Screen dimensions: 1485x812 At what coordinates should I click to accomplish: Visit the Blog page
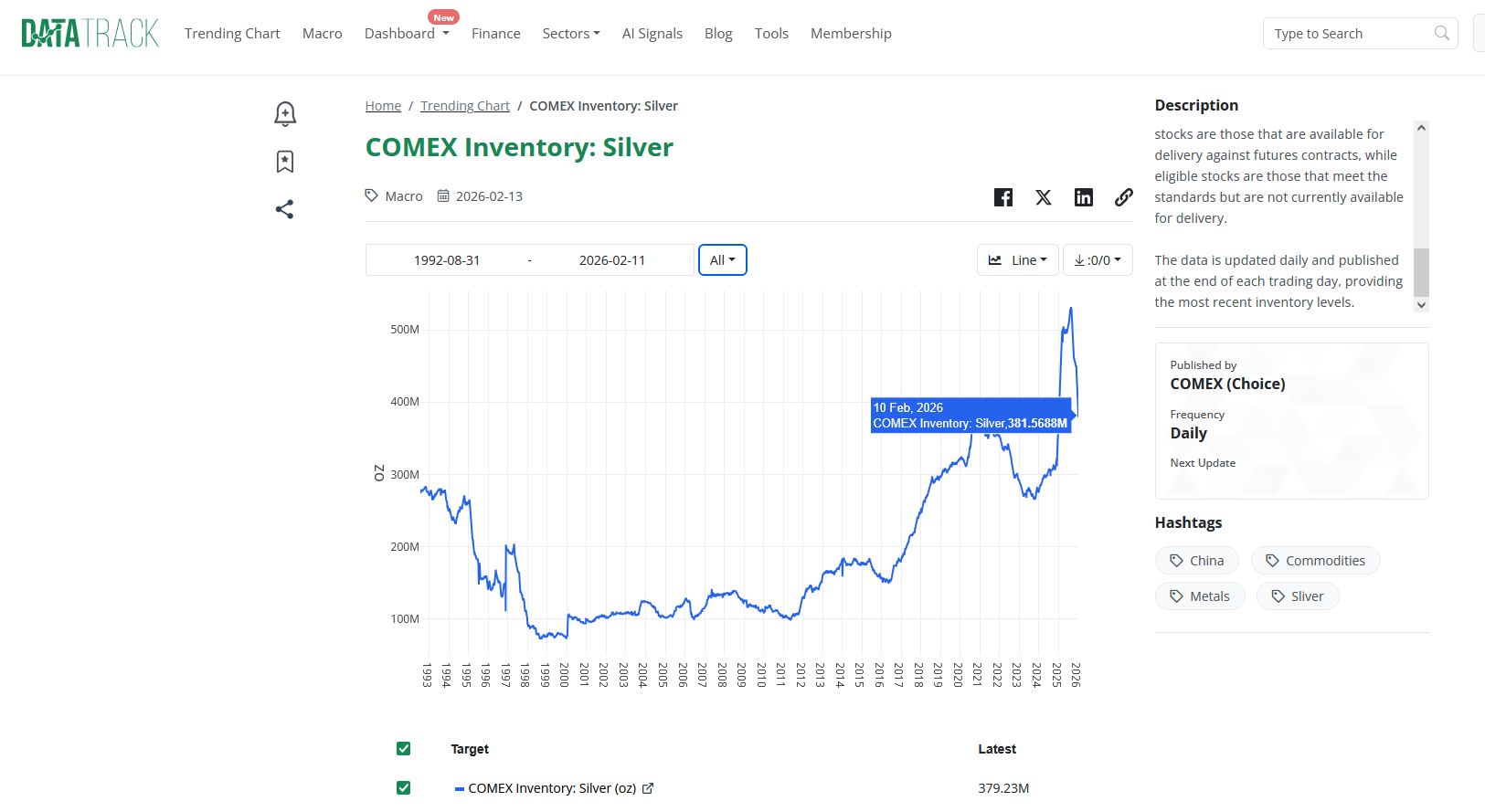click(718, 34)
